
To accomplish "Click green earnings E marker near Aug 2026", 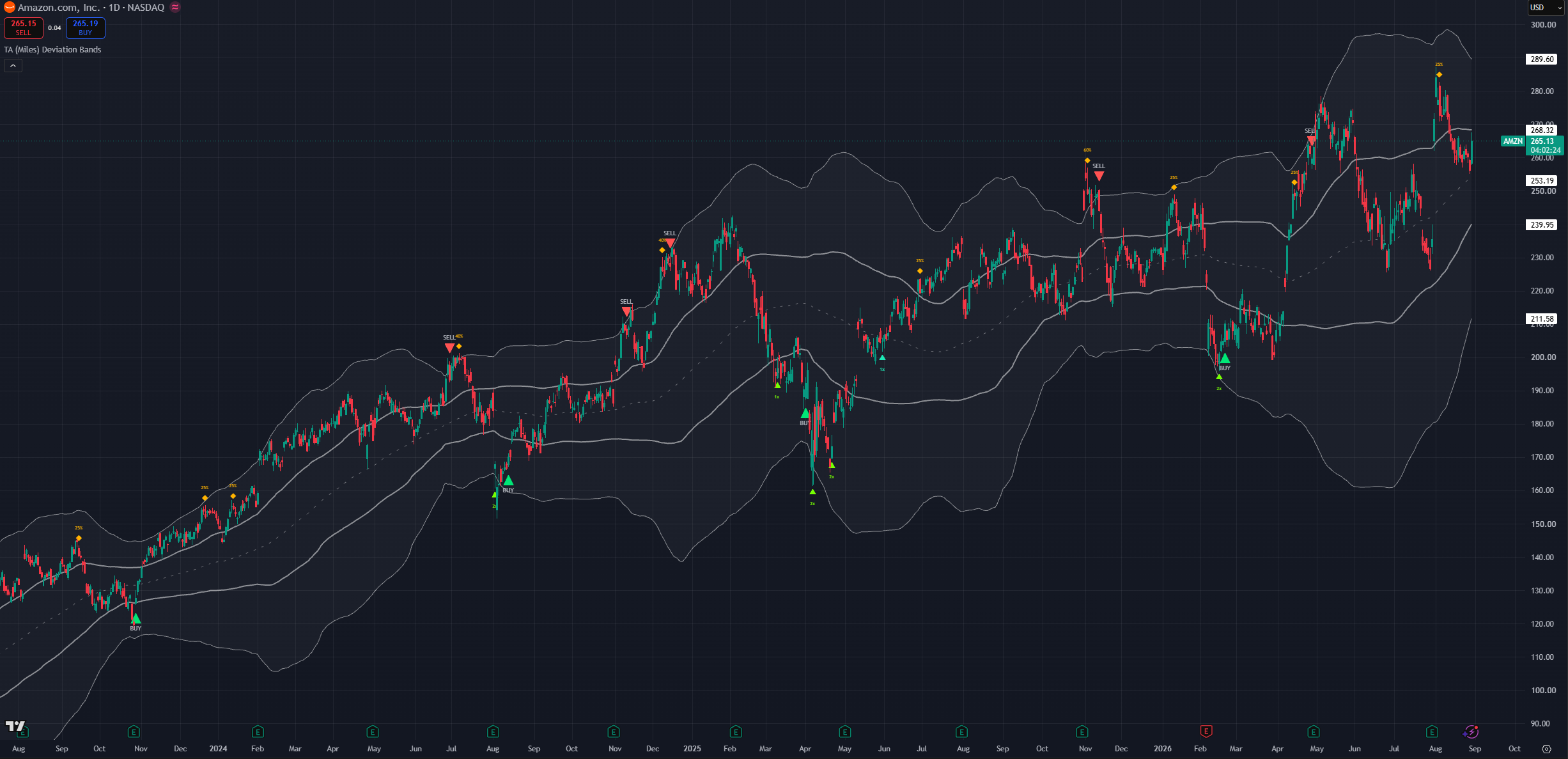I will tap(1432, 731).
